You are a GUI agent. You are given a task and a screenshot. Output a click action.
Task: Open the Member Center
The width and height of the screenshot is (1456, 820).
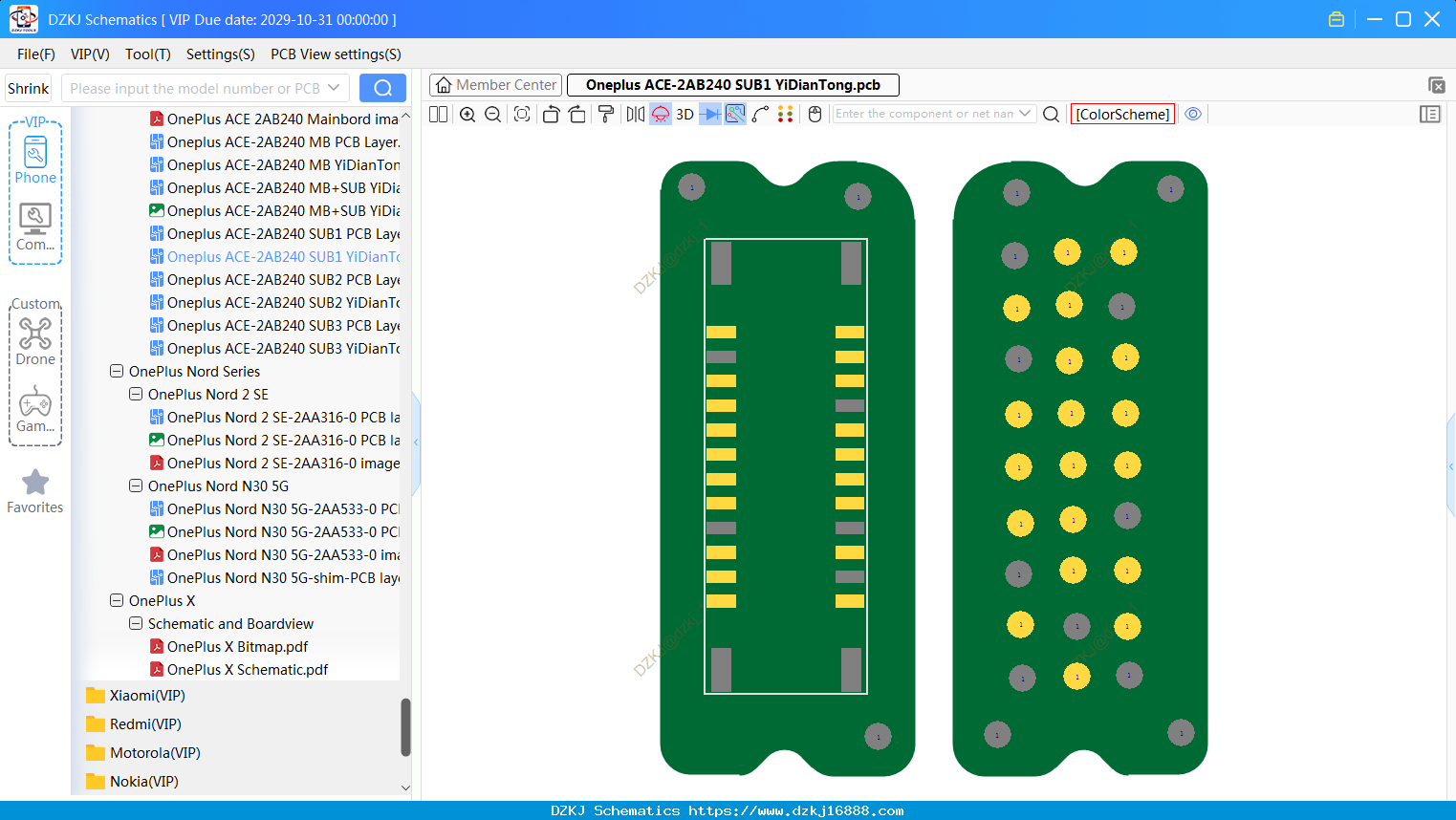(496, 85)
